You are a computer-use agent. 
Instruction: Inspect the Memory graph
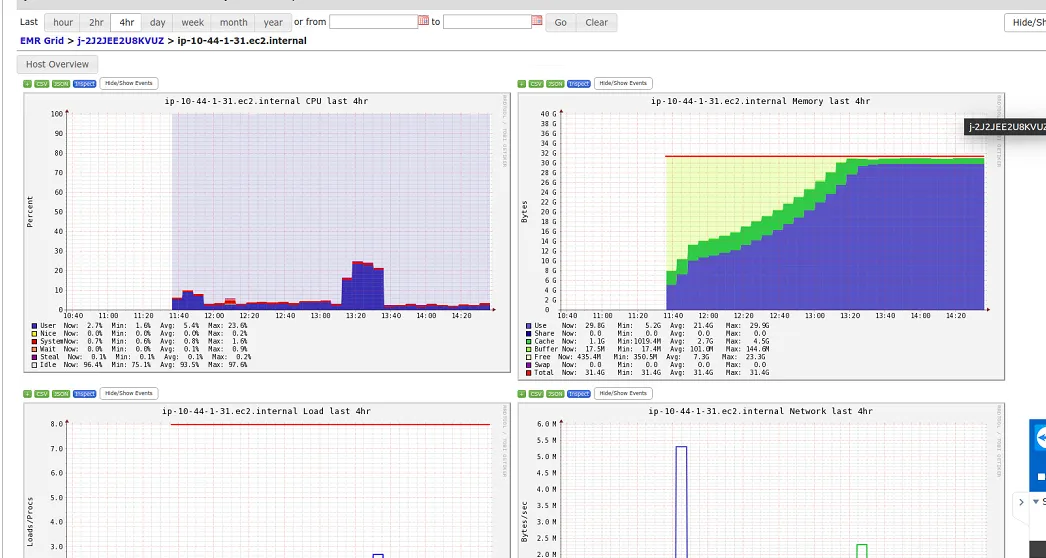(579, 84)
